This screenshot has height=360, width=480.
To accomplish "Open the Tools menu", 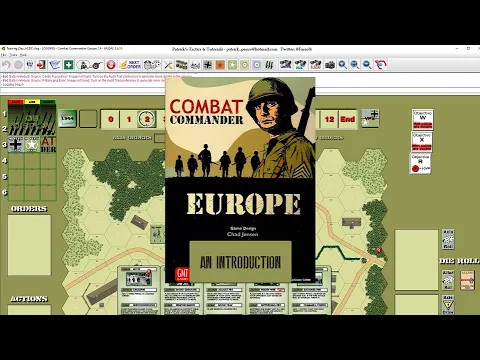I will (13, 55).
